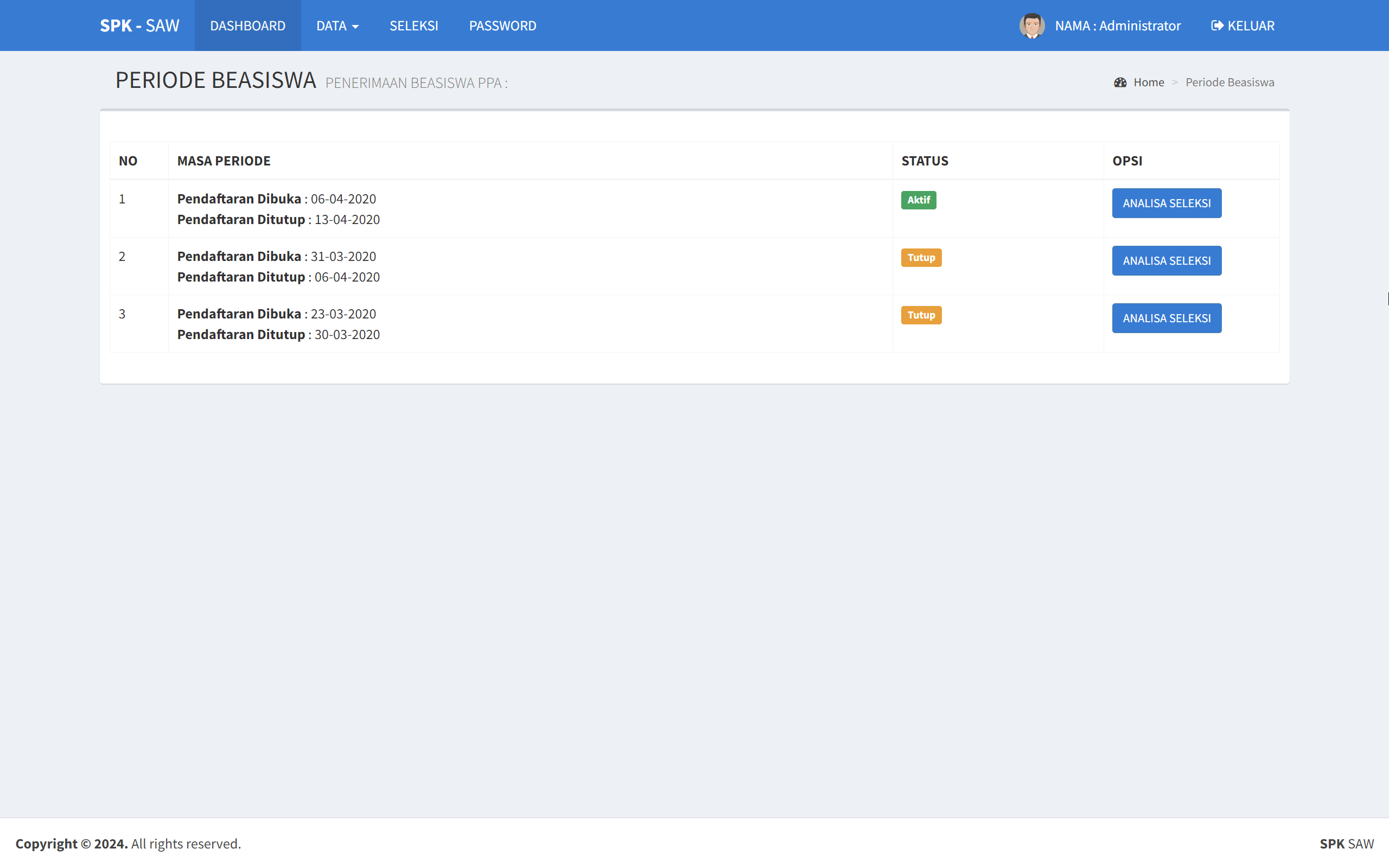Click the Periode Beasiswa breadcrumb
Image resolution: width=1389 pixels, height=868 pixels.
tap(1229, 82)
